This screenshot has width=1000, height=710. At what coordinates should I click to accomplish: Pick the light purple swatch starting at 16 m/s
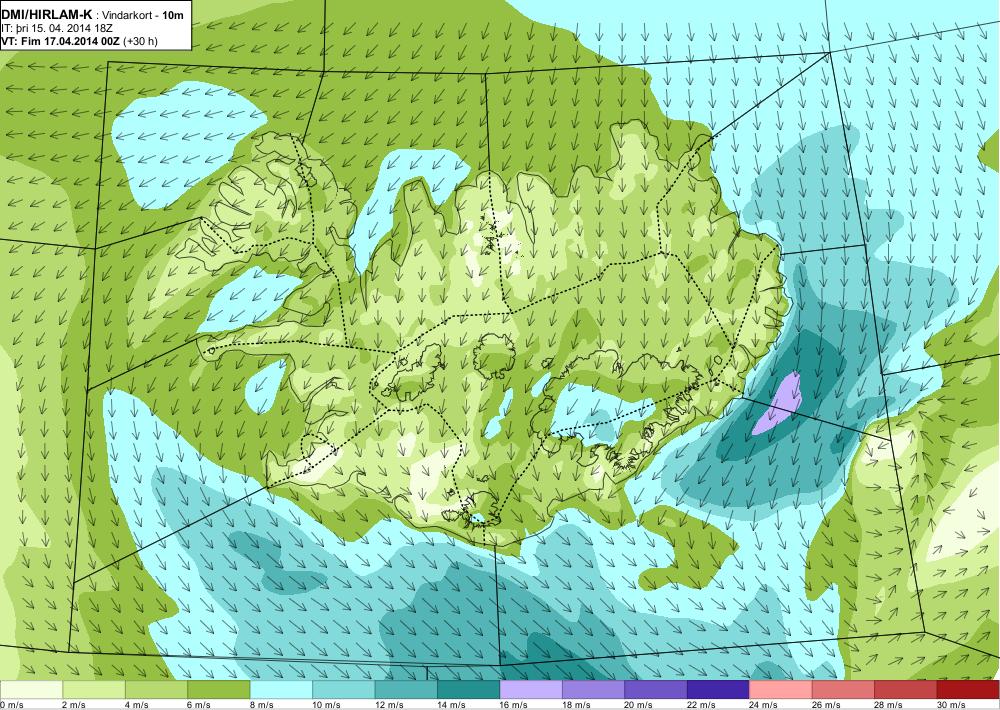(x=531, y=690)
